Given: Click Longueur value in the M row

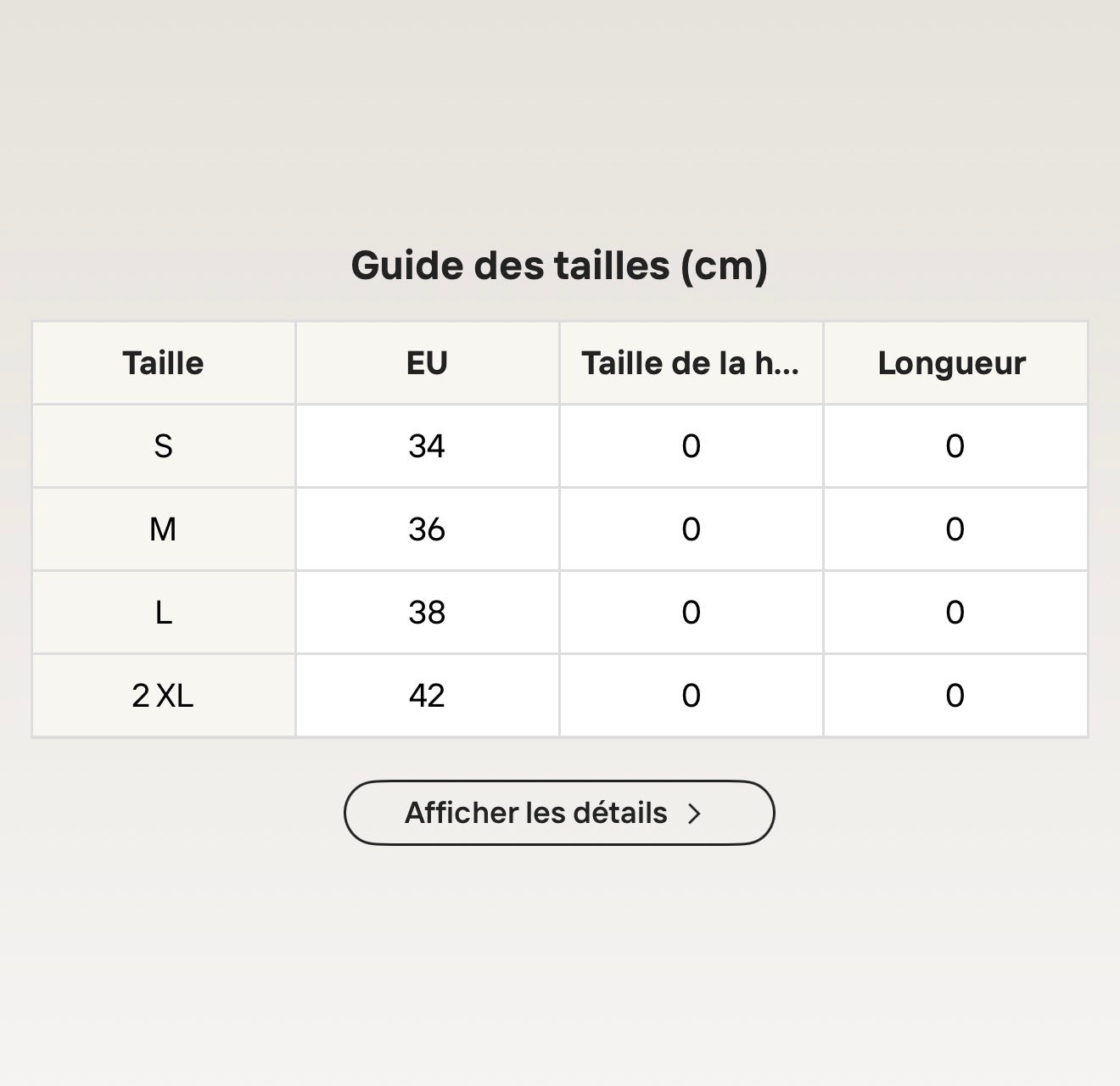Looking at the screenshot, I should tap(955, 529).
